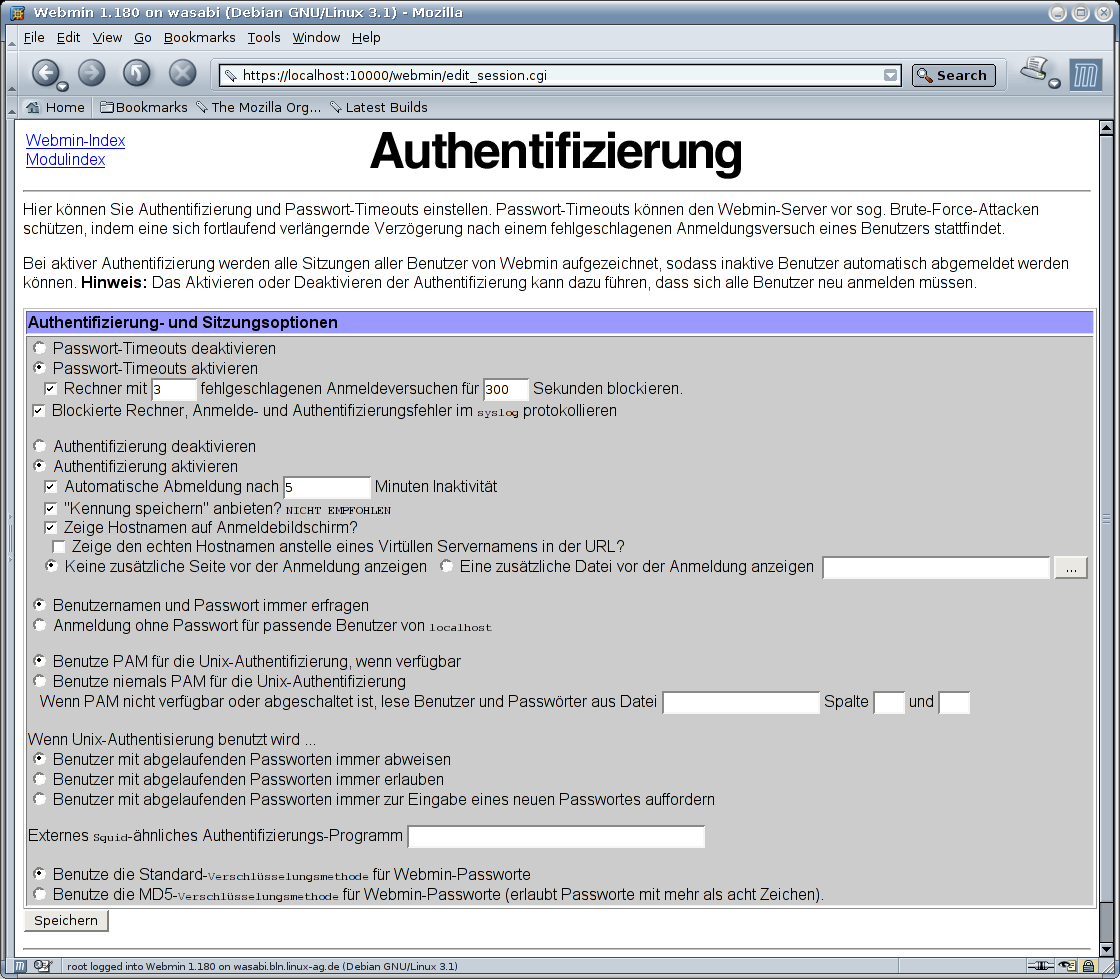This screenshot has height=979, width=1120.
Task: Open the Window menu
Action: pos(316,37)
